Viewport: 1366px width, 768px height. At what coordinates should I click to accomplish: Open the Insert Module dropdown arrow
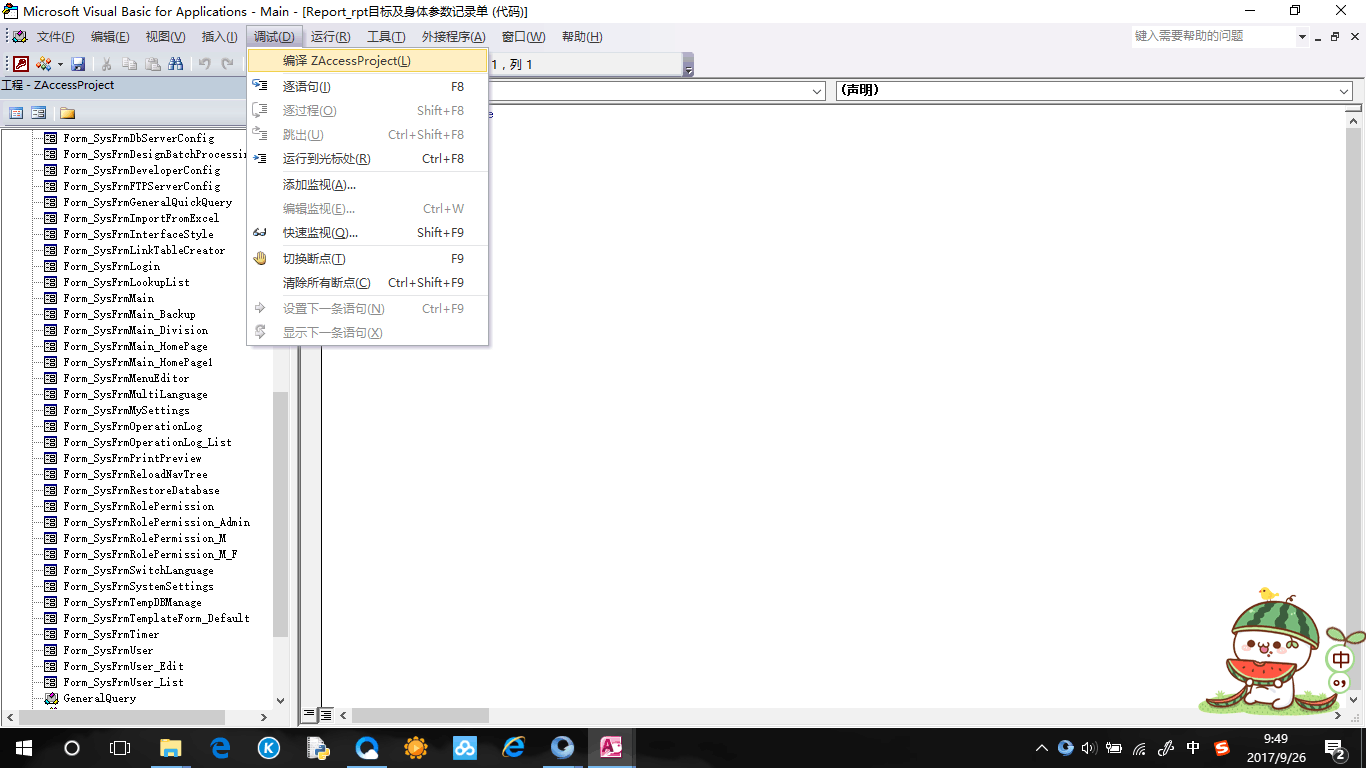pos(60,63)
